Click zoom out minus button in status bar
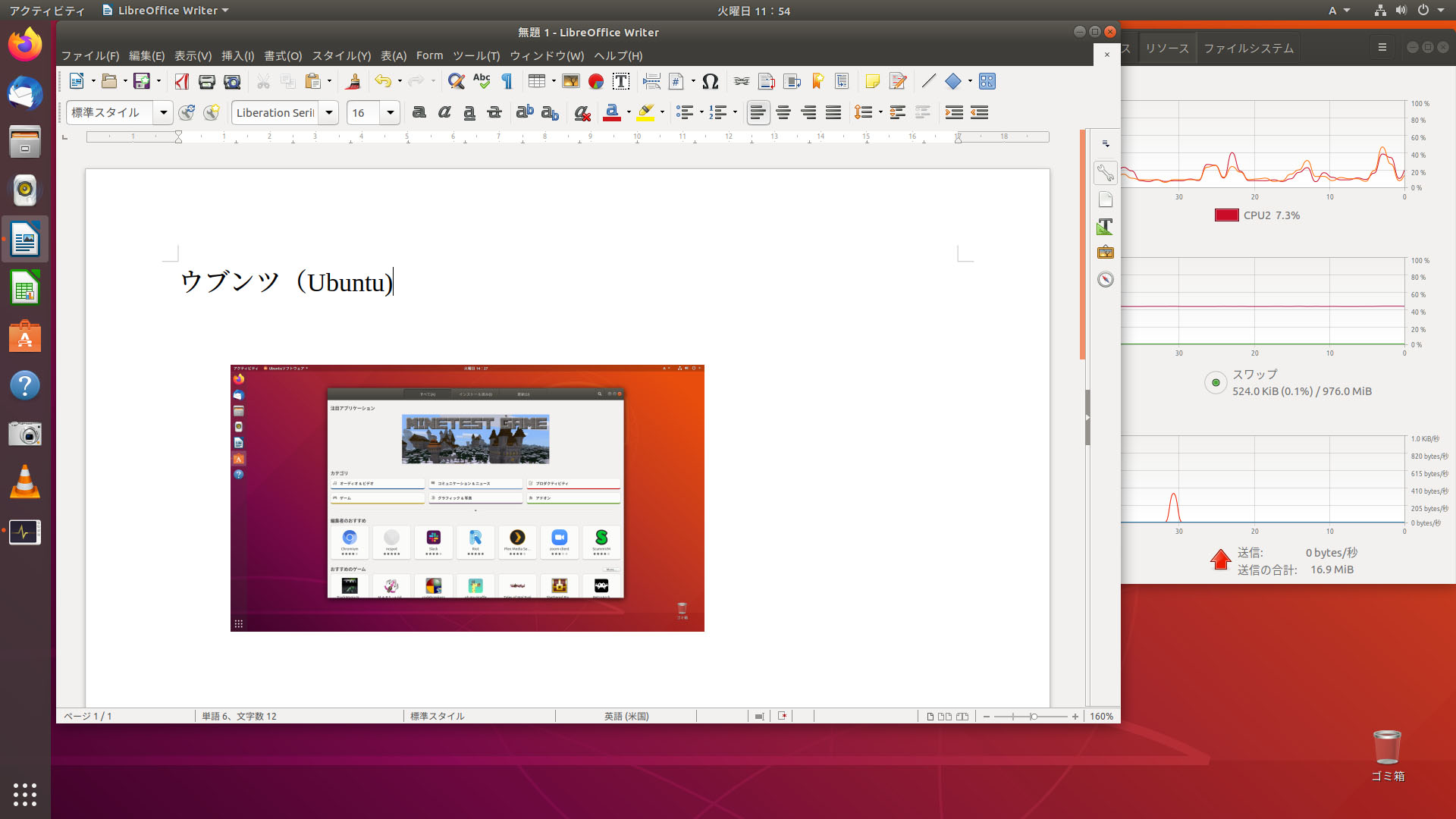1456x819 pixels. click(x=986, y=716)
